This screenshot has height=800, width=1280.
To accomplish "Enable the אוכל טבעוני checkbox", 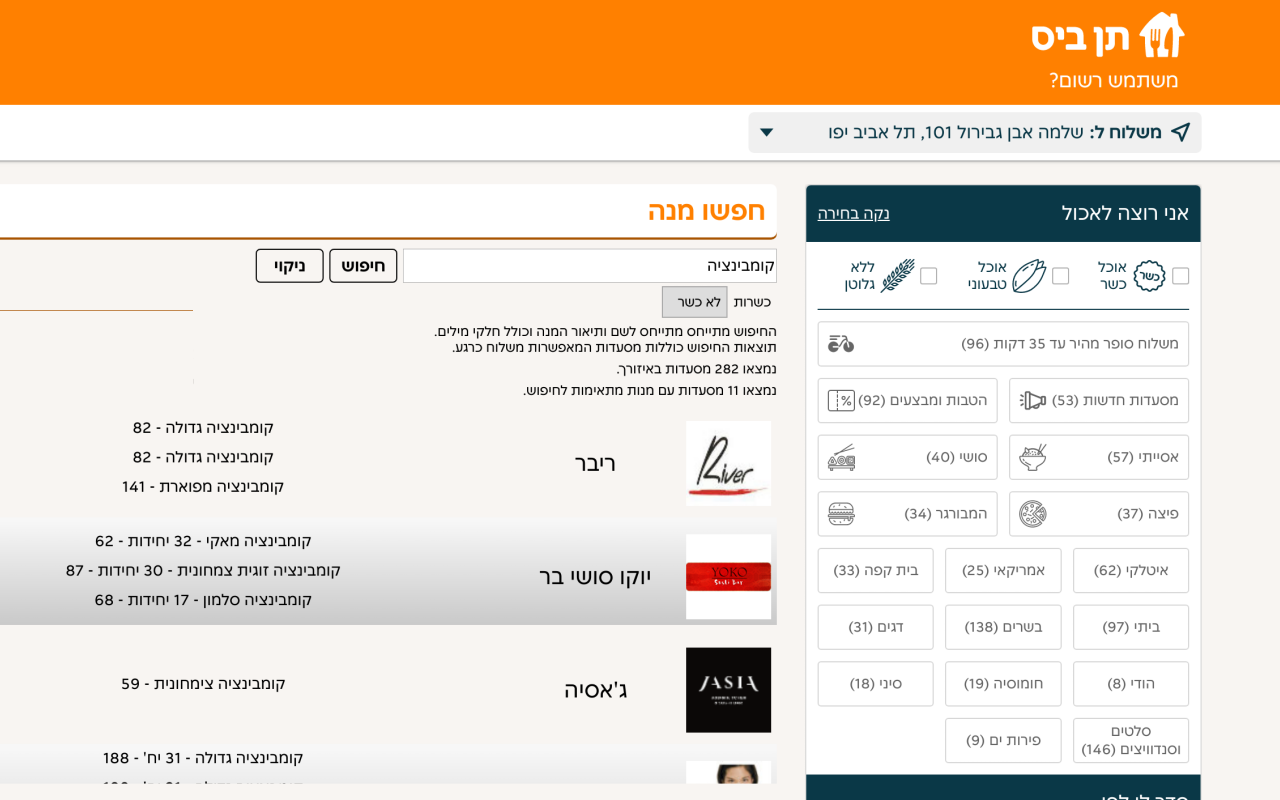I will pos(1061,276).
